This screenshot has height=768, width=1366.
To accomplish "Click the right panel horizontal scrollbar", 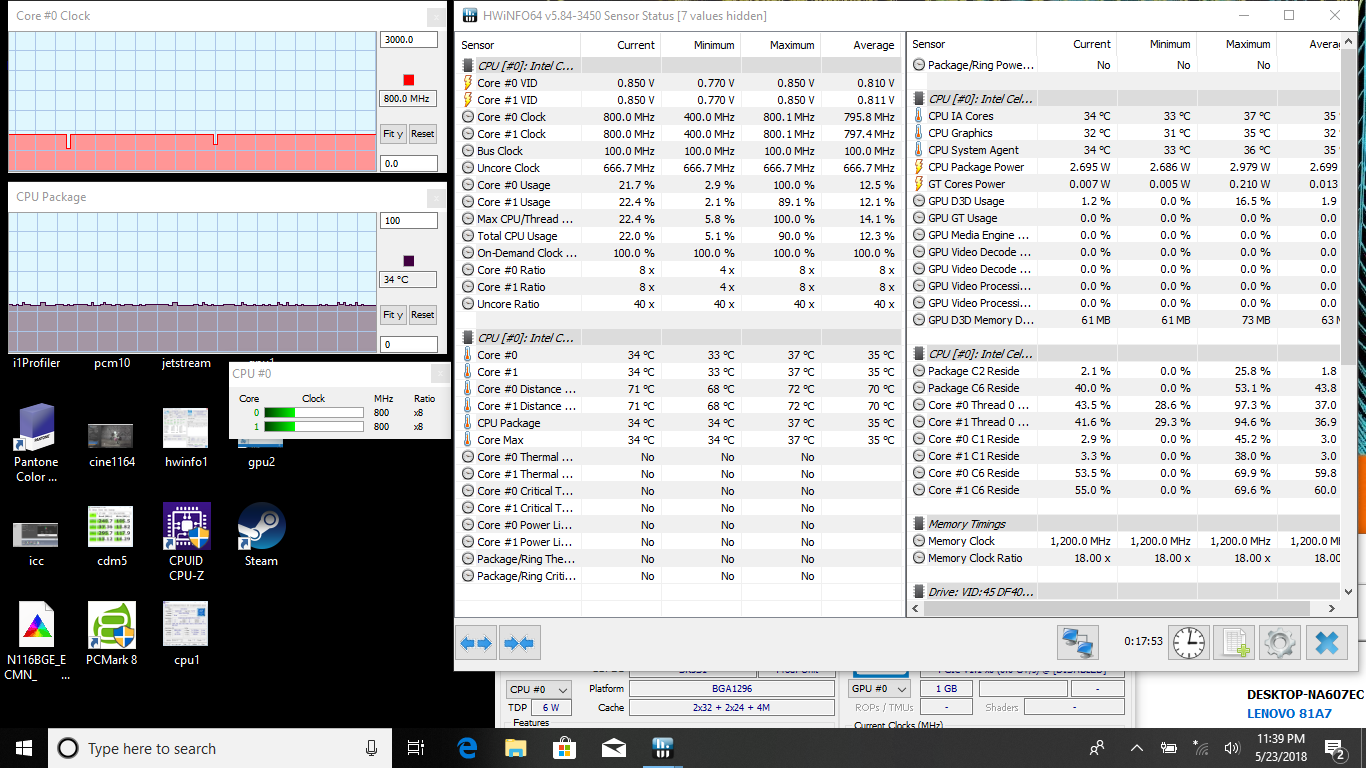I will pyautogui.click(x=1124, y=607).
